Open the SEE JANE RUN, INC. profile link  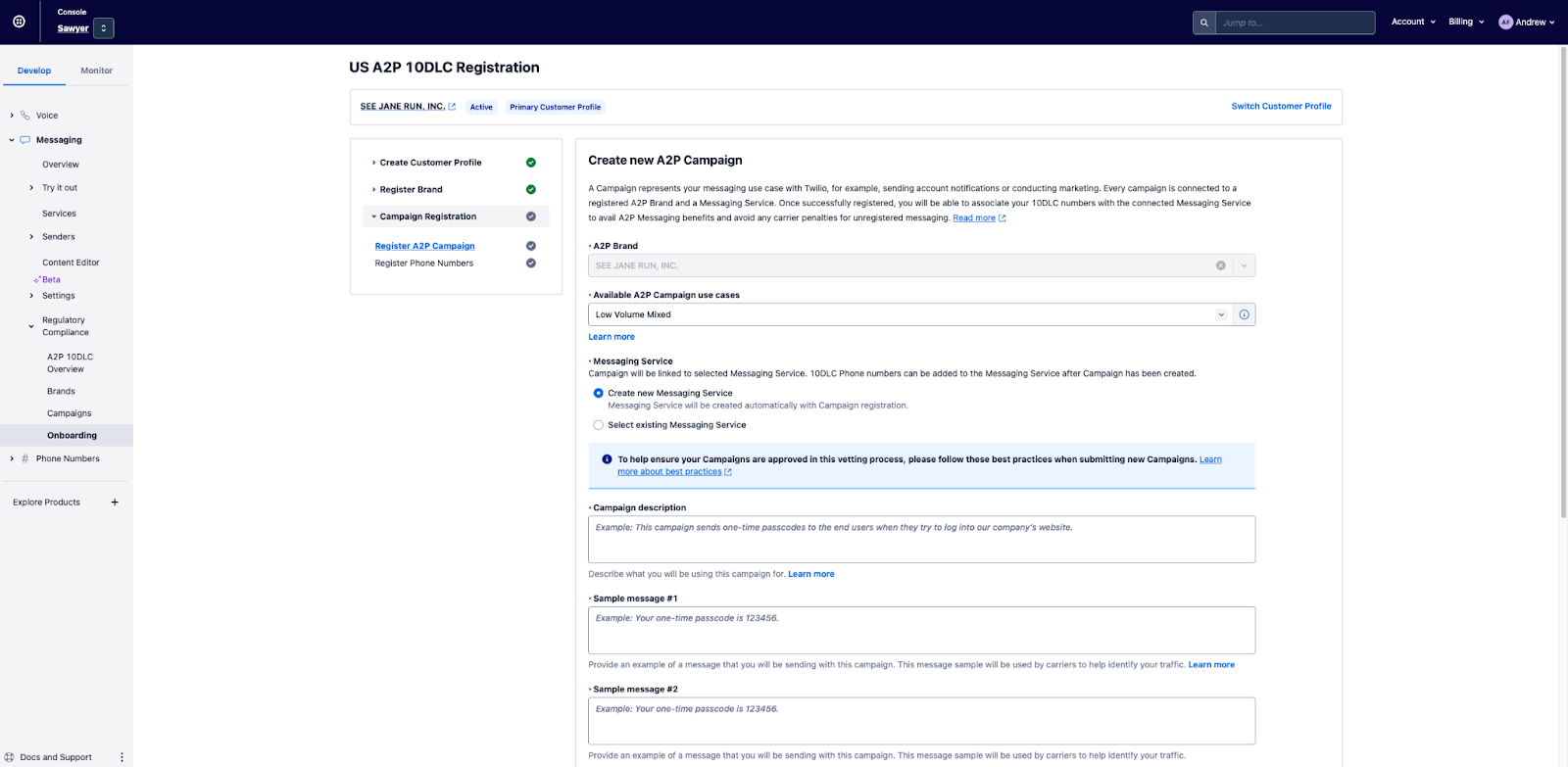(402, 107)
